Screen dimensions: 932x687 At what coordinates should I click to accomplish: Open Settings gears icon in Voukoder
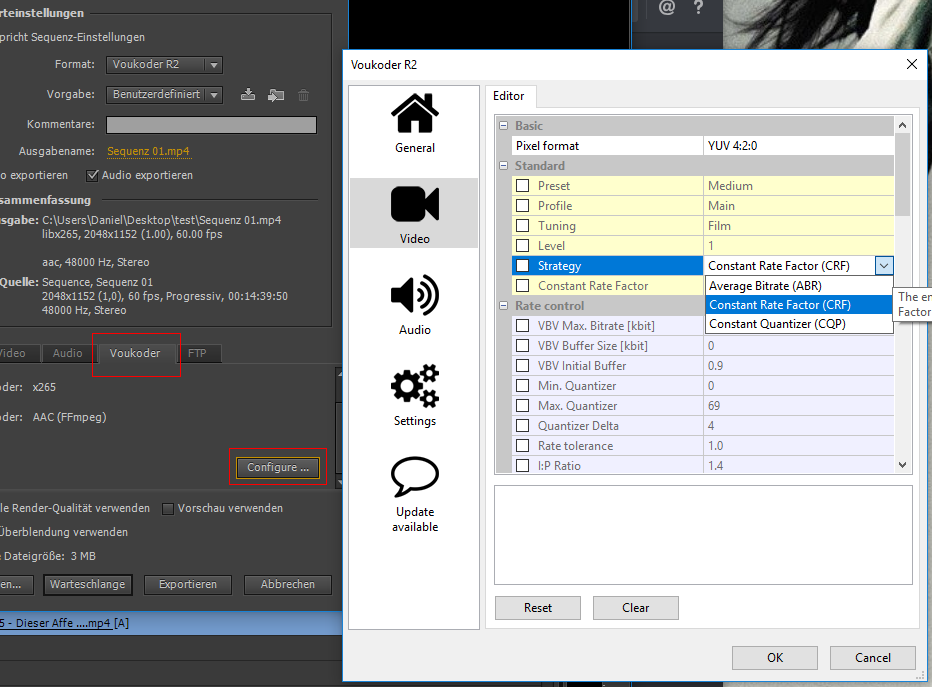pyautogui.click(x=414, y=387)
